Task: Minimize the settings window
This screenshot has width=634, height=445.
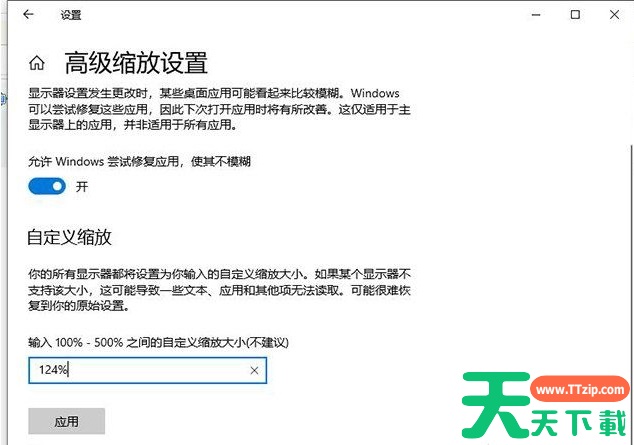Action: click(536, 15)
